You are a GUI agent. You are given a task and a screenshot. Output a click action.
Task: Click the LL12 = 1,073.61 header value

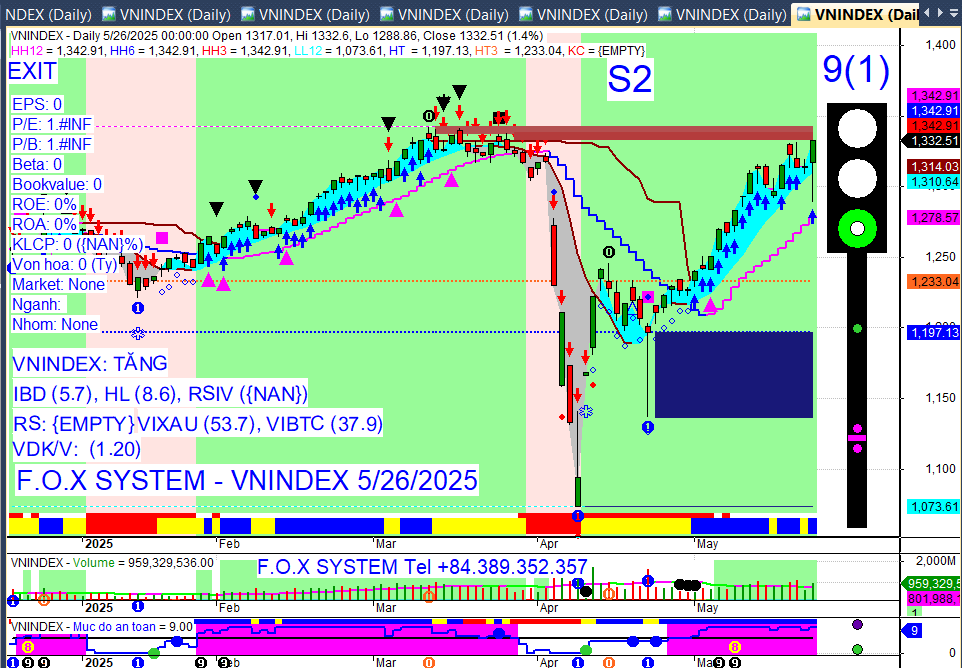pyautogui.click(x=339, y=51)
